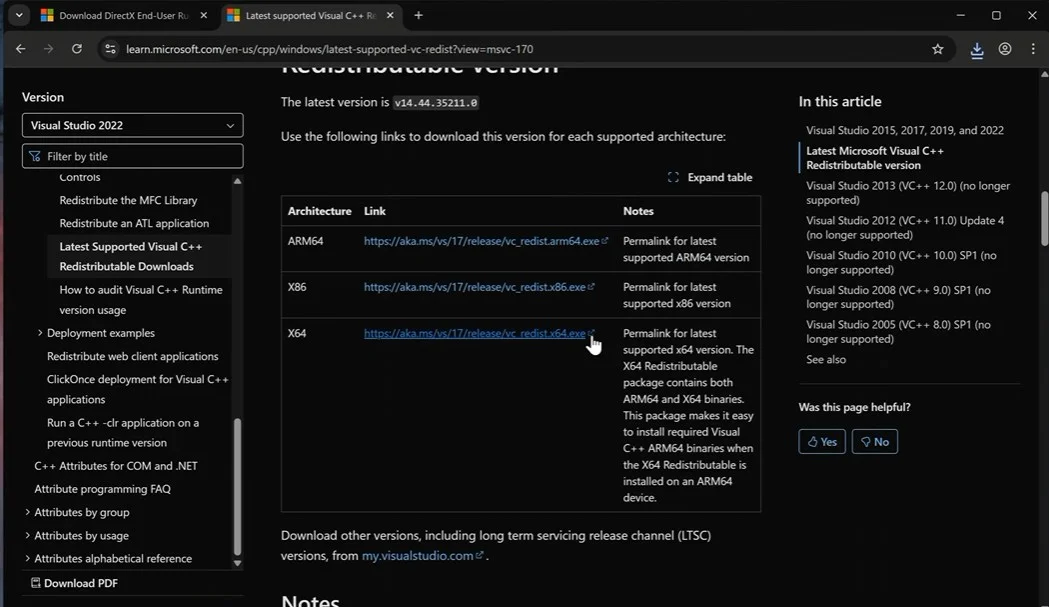Screen dimensions: 1049x607
Task: Jump to Visual Studio 2008 (VC++ 9.0) section
Action: pos(898,297)
